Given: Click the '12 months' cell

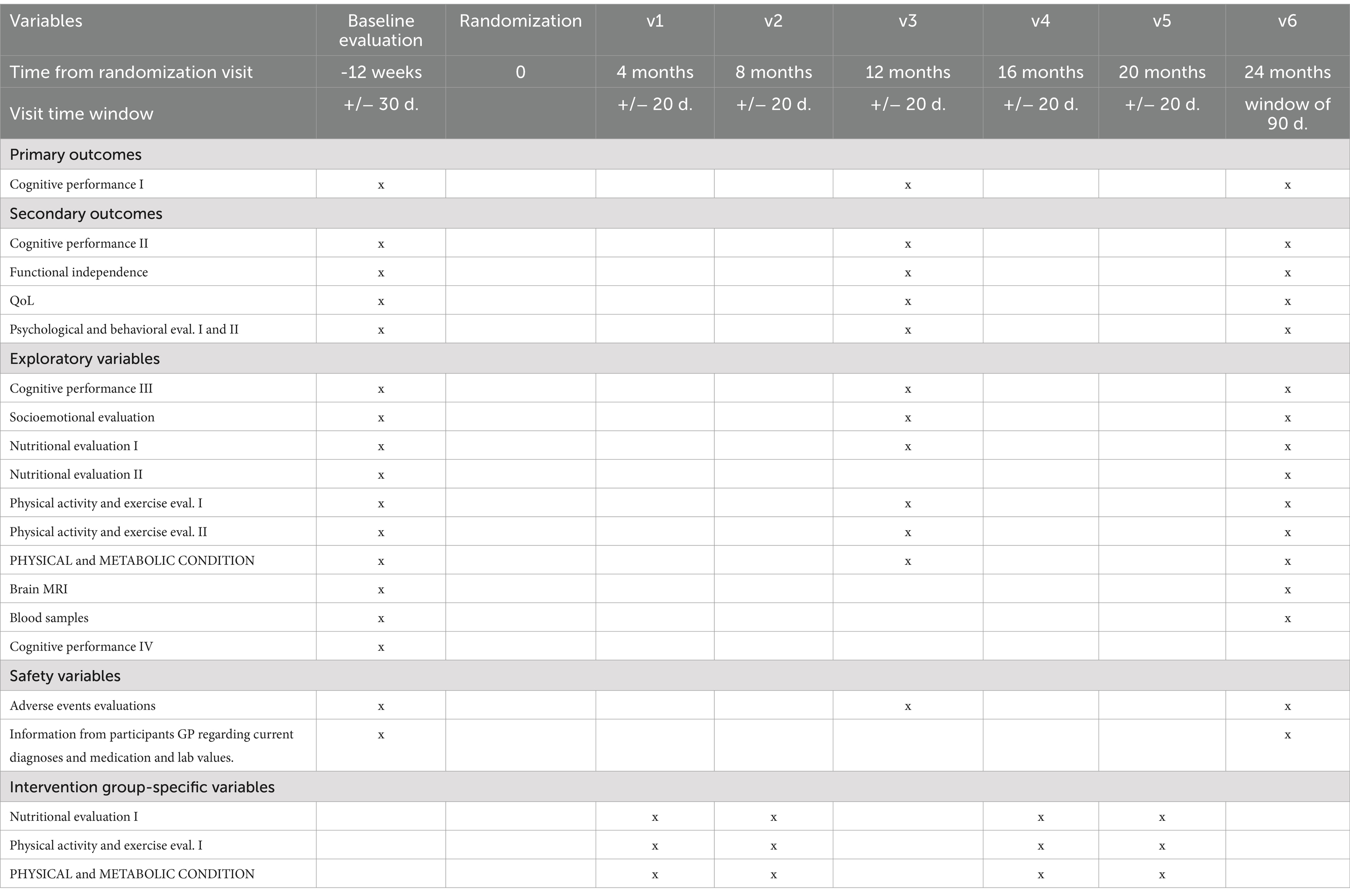Looking at the screenshot, I should pyautogui.click(x=908, y=71).
